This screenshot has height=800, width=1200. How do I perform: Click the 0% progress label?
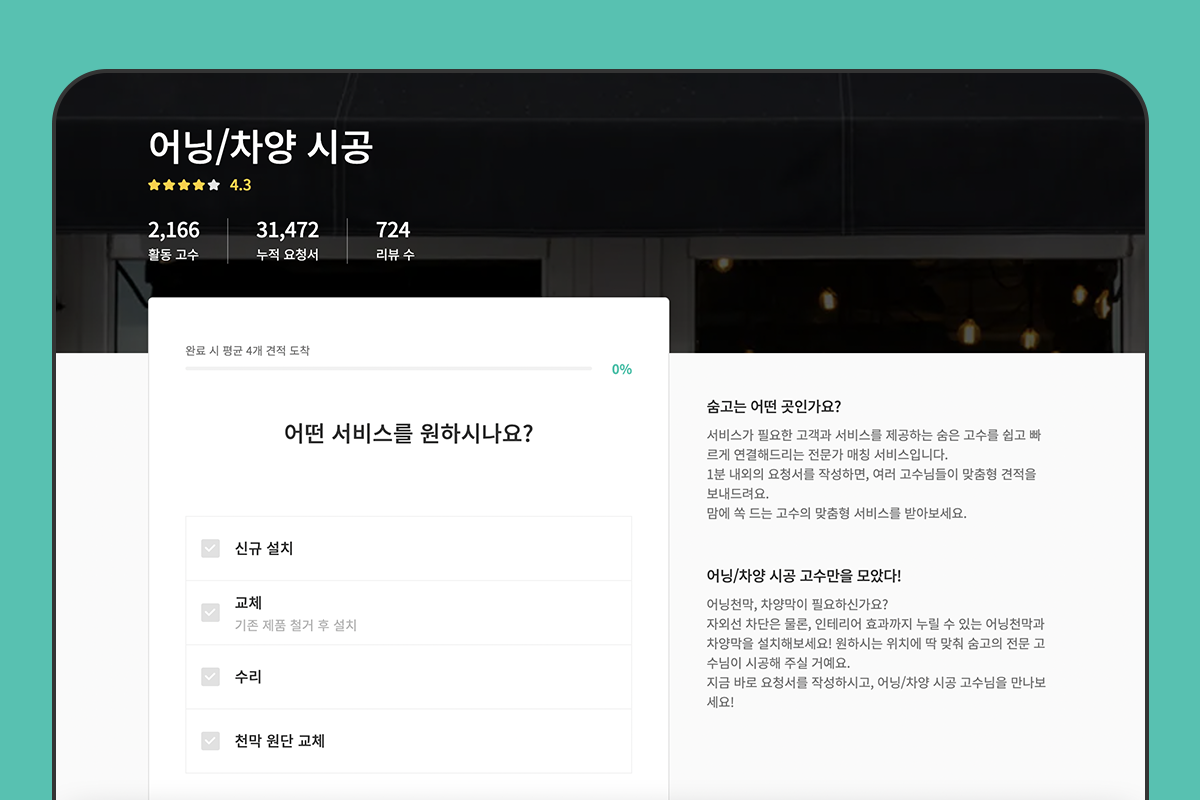pyautogui.click(x=620, y=369)
